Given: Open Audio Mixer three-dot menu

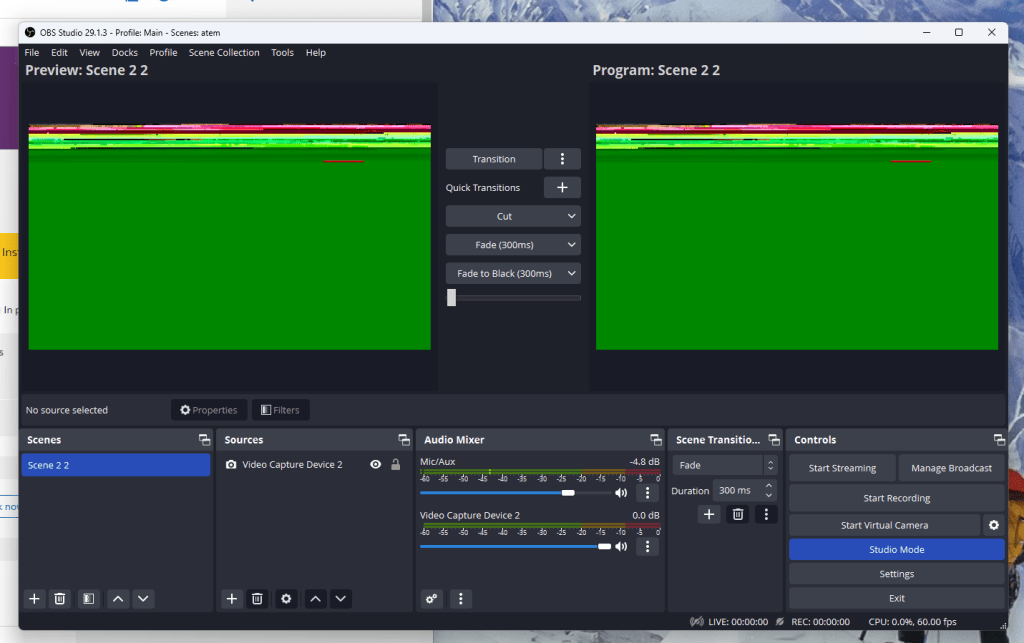Looking at the screenshot, I should (x=460, y=599).
